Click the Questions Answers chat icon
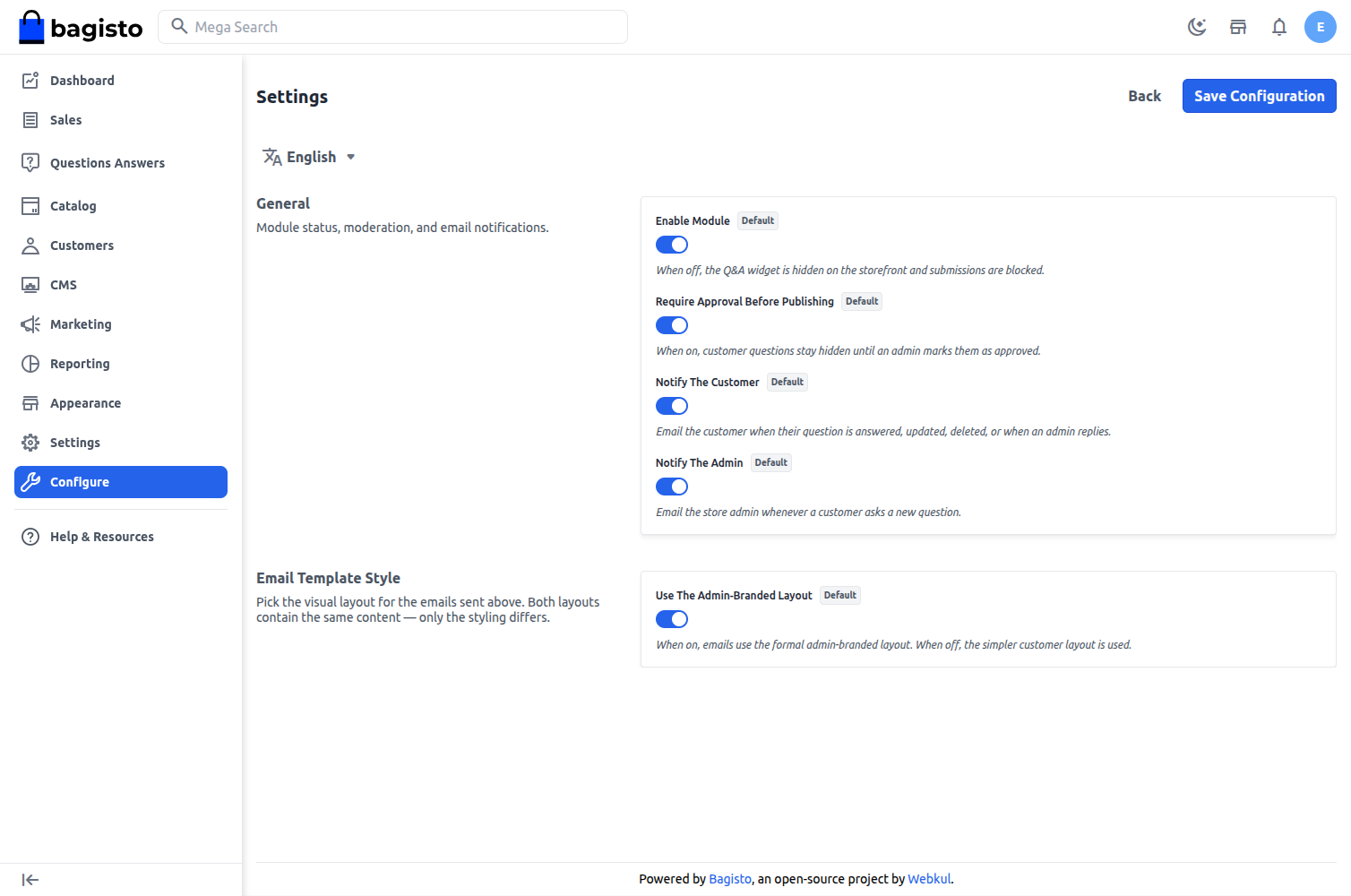 pyautogui.click(x=30, y=163)
